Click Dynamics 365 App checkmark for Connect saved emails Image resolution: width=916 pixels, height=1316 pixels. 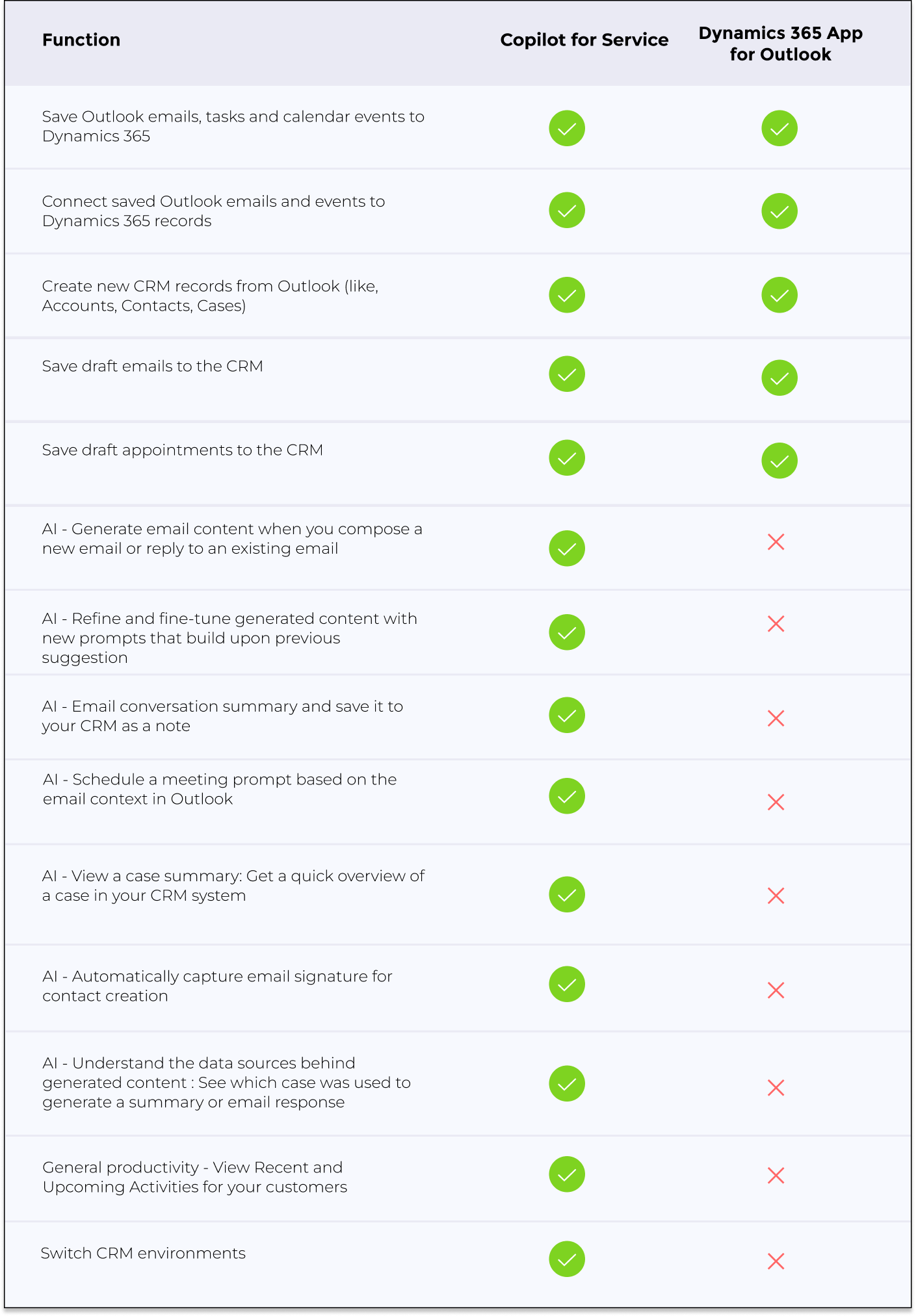pos(779,211)
